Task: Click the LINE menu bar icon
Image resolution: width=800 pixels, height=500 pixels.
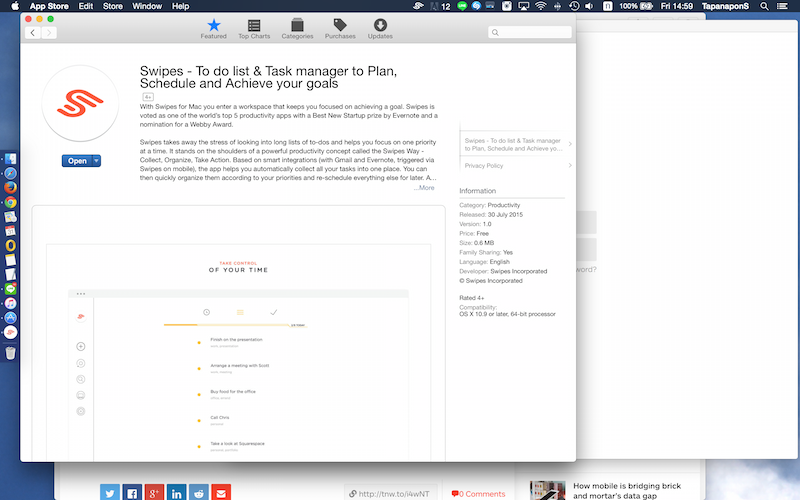Action: (x=462, y=6)
